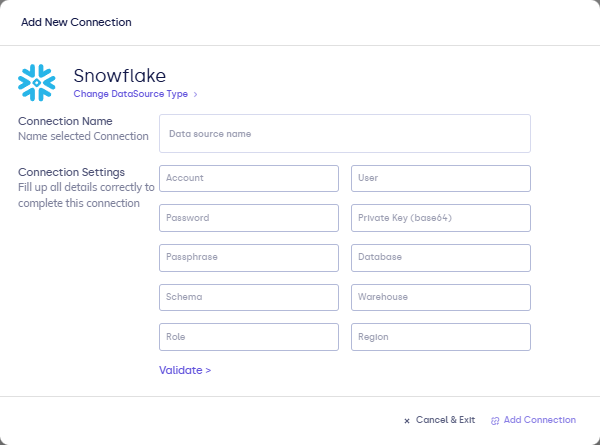Click the link icon beside Add Connection
Viewport: 600px width, 445px height.
click(495, 421)
